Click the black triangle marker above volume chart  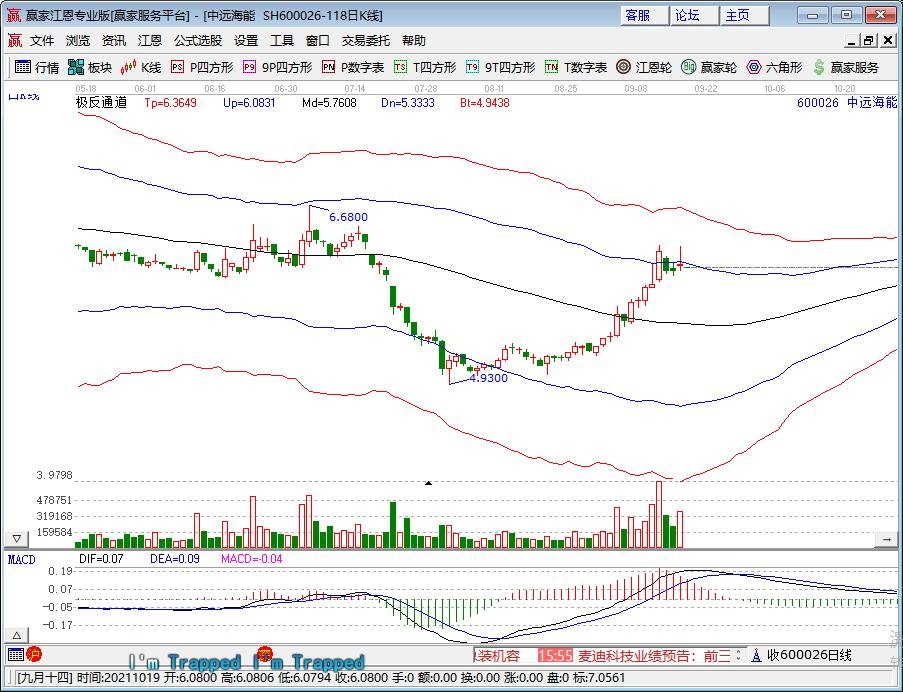click(x=428, y=483)
